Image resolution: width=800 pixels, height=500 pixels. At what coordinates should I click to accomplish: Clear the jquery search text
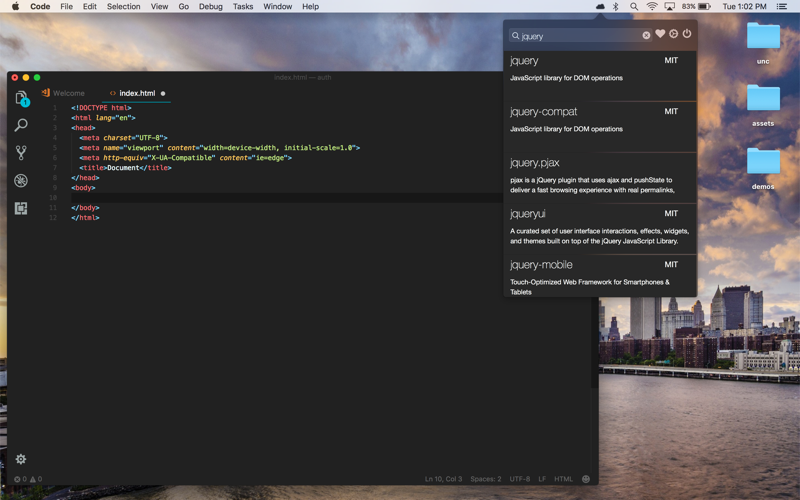tap(646, 36)
